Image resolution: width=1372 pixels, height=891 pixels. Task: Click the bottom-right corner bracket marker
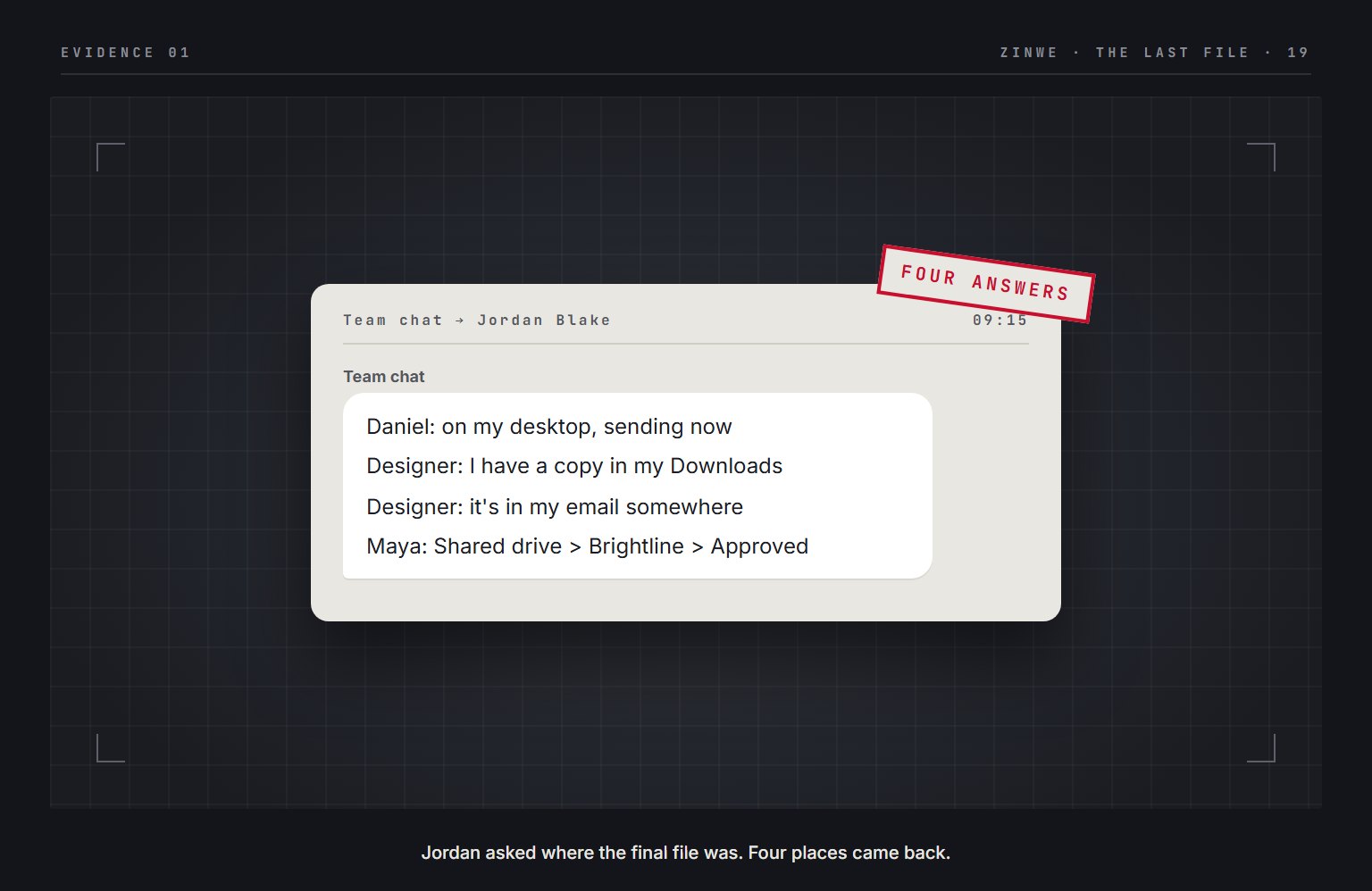[x=1261, y=748]
